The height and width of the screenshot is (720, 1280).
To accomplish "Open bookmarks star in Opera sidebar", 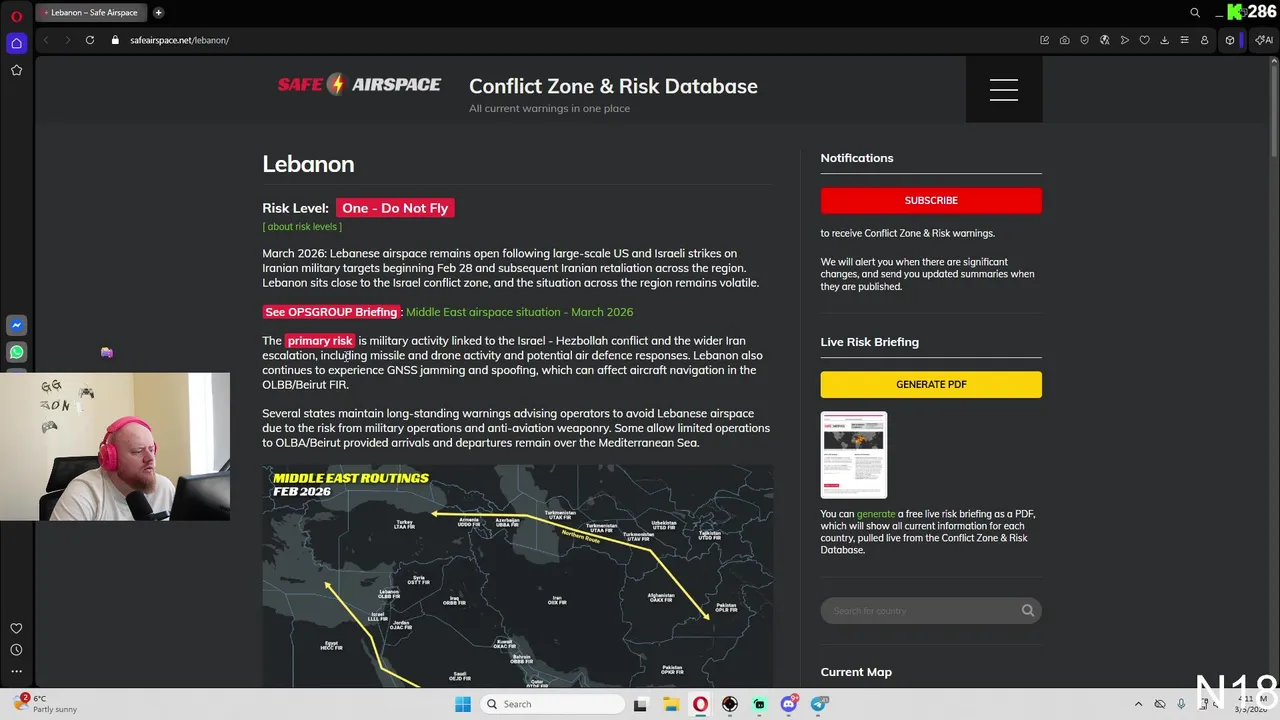I will pyautogui.click(x=16, y=70).
